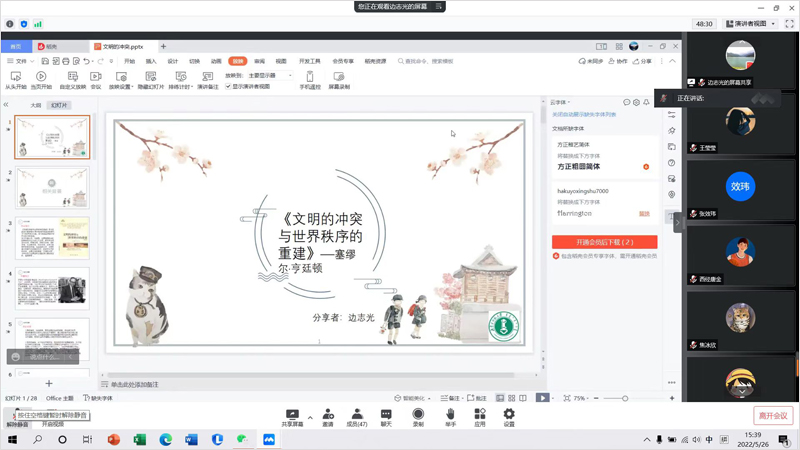
Task: Click 开通会员后下载 (2) button
Action: 604,242
